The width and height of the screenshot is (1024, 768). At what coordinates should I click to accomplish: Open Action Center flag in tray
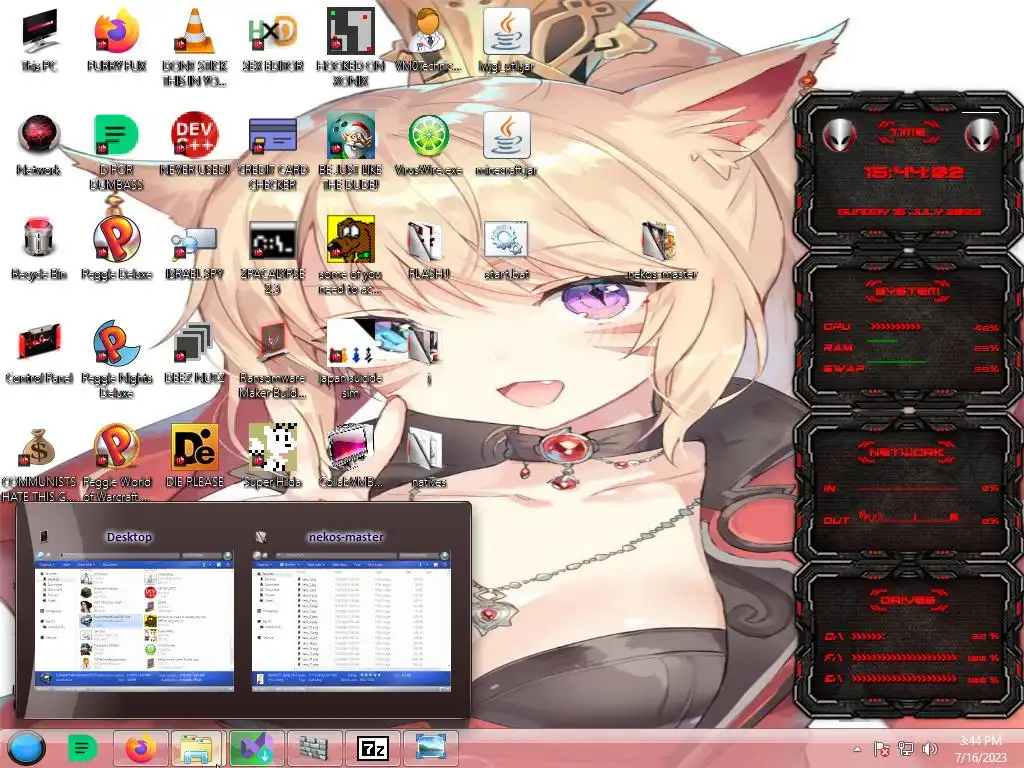click(x=882, y=749)
